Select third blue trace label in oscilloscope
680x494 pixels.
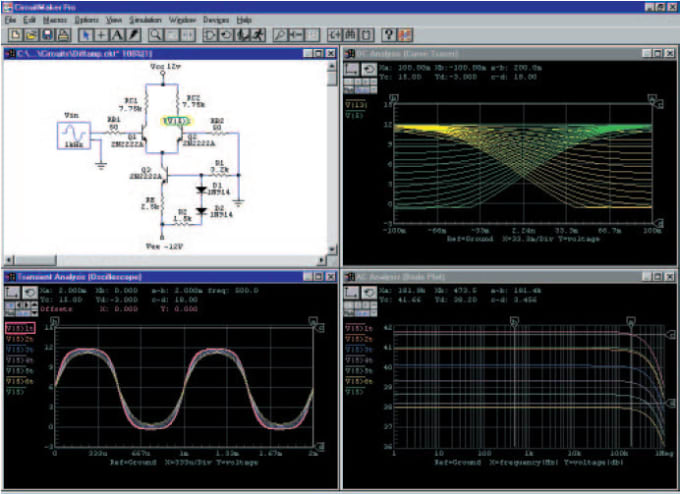pyautogui.click(x=20, y=350)
